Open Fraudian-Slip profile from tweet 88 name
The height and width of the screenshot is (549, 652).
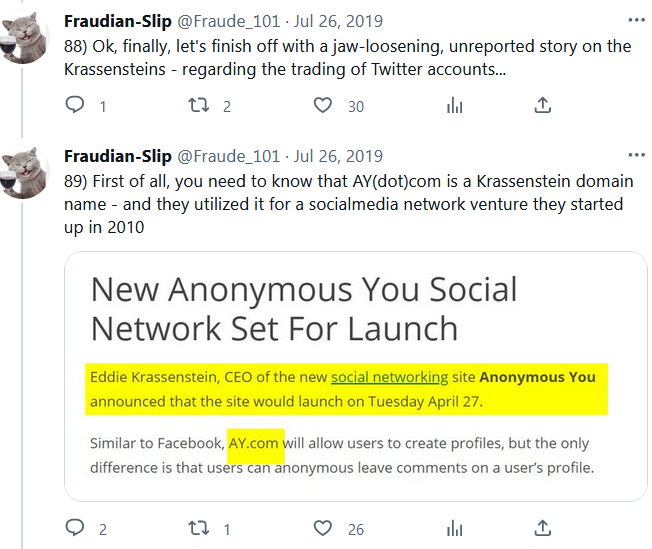click(x=117, y=21)
